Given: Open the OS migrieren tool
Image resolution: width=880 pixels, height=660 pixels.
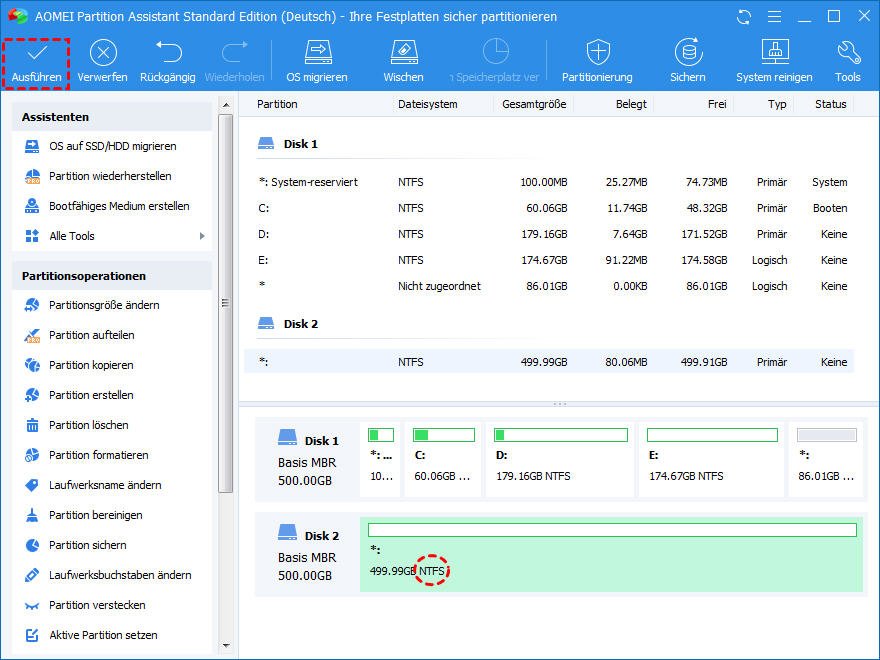Looking at the screenshot, I should 317,54.
